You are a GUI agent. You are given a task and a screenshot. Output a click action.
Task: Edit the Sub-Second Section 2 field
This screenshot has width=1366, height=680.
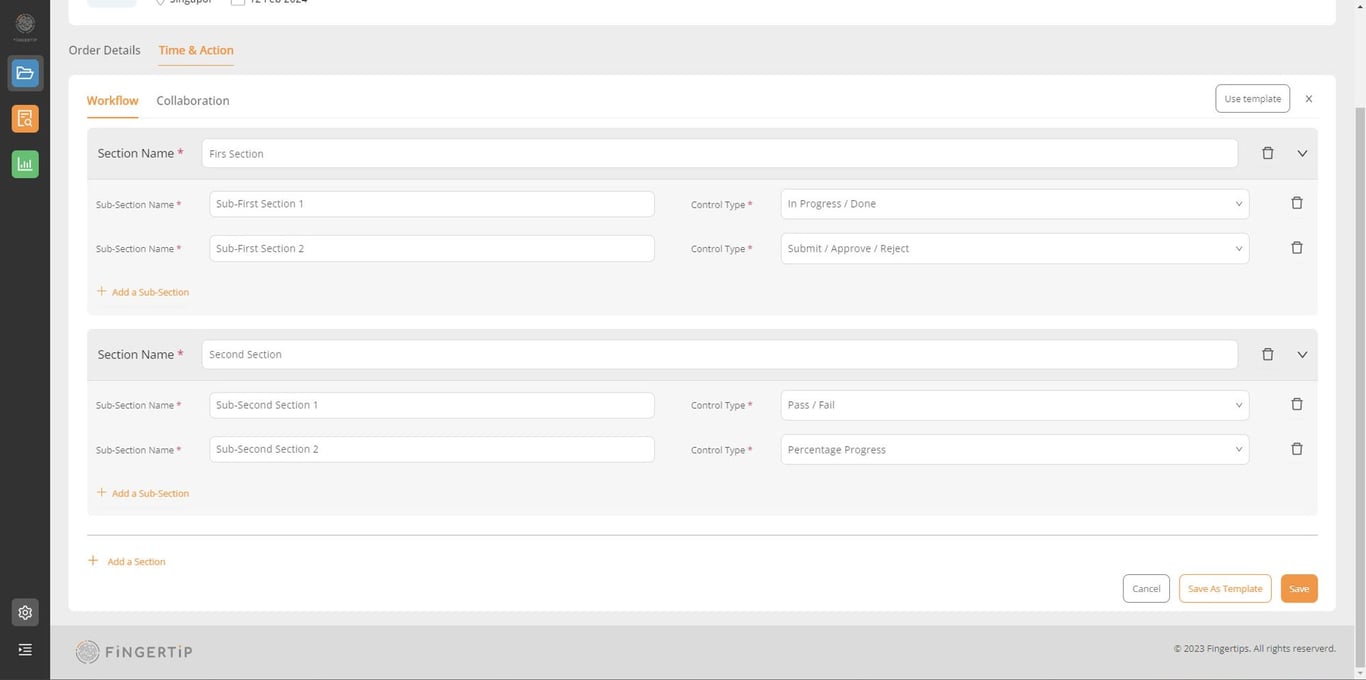(432, 450)
